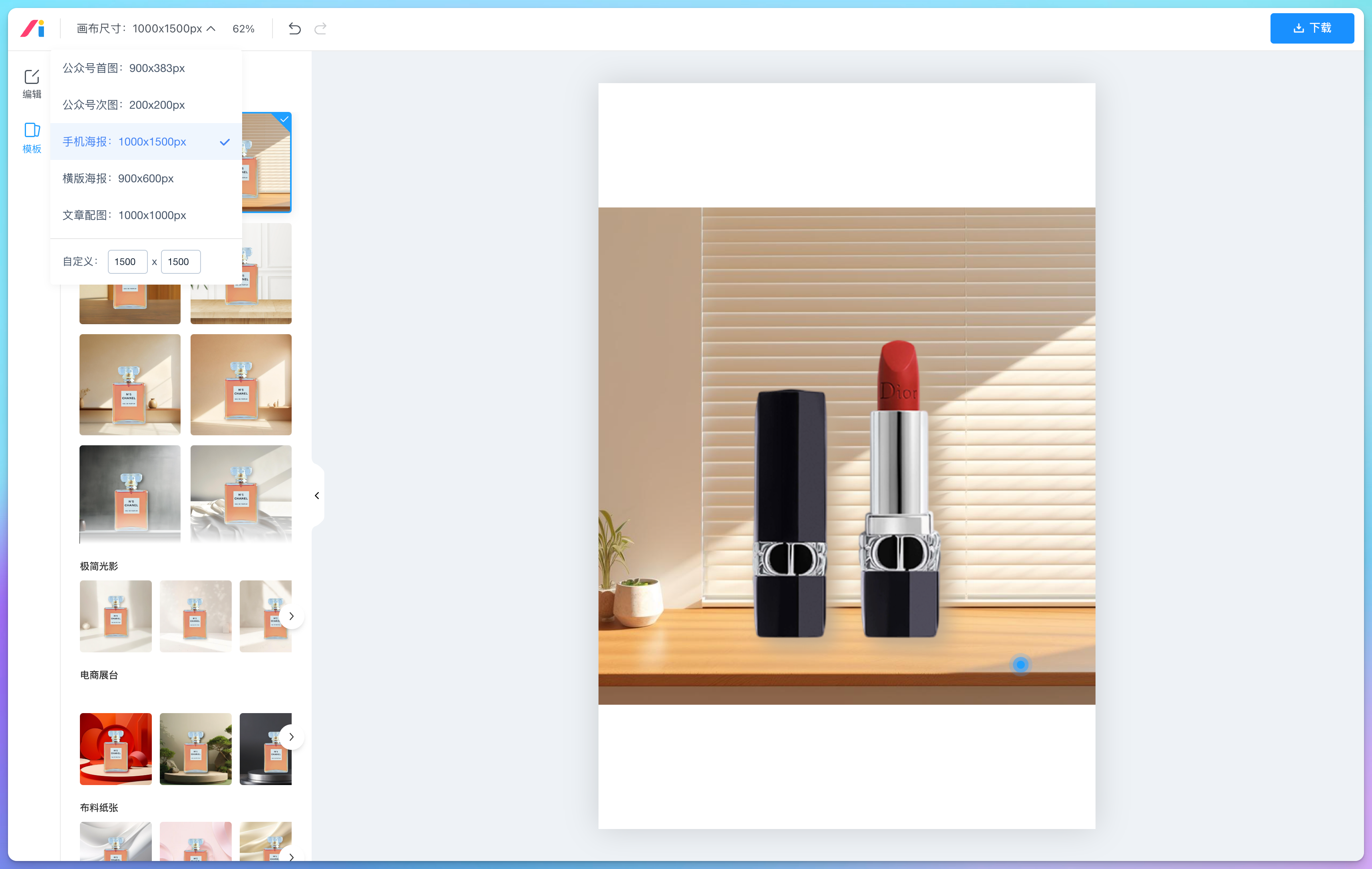
Task: Choose the warm beige sunlight template
Action: point(241,384)
